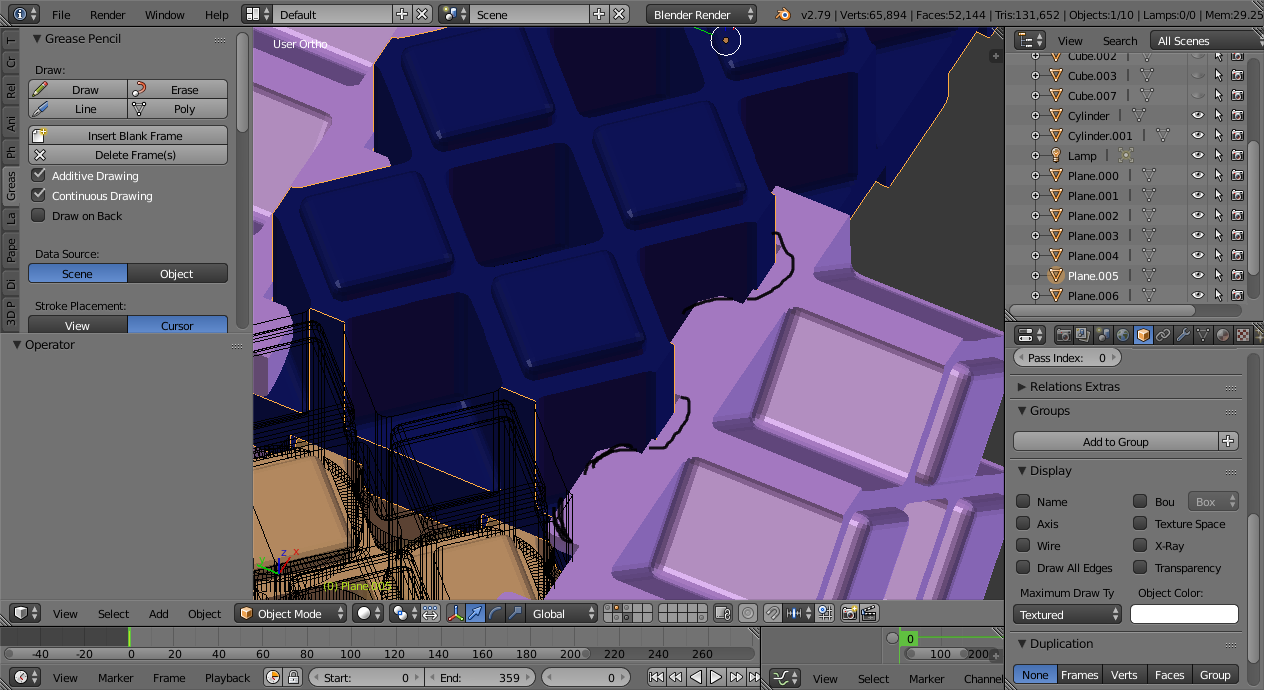Screen dimensions: 1264x690
Task: Toggle the timeline sync lock icon
Action: click(294, 678)
